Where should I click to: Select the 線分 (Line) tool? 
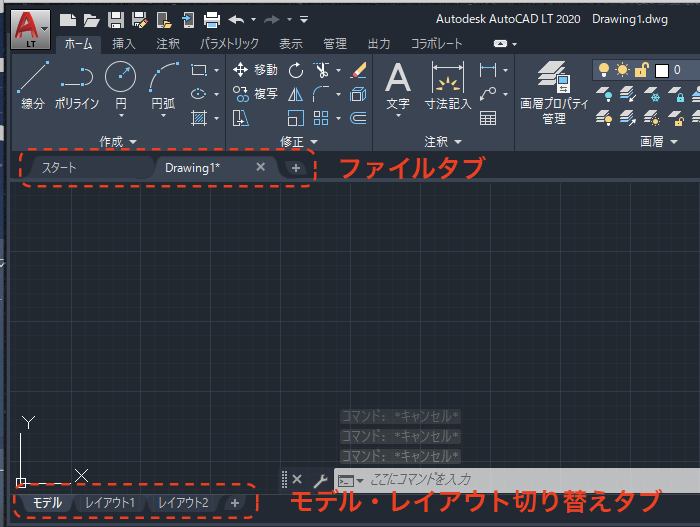tap(33, 87)
